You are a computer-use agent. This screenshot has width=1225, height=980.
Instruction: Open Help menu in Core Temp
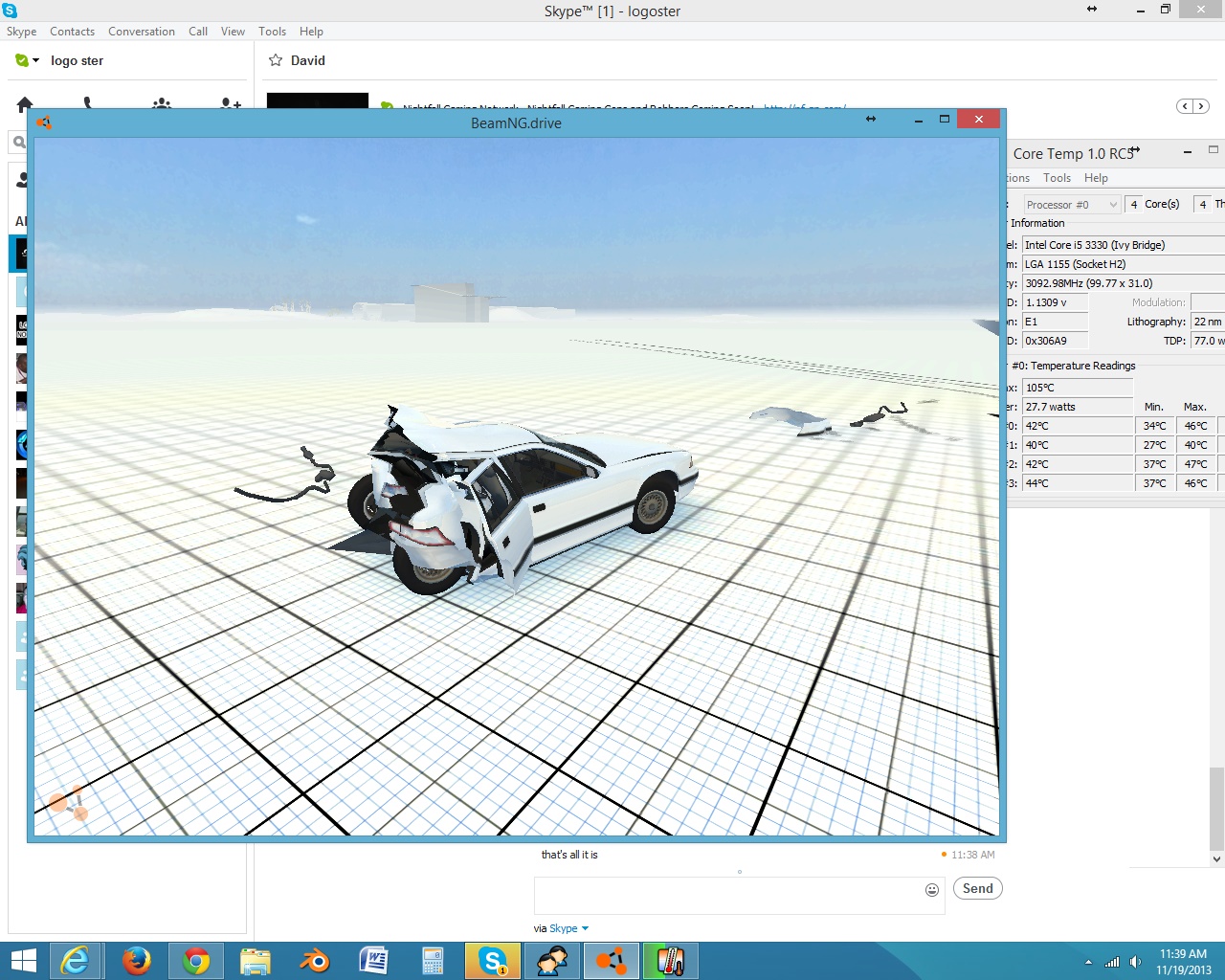click(1097, 178)
